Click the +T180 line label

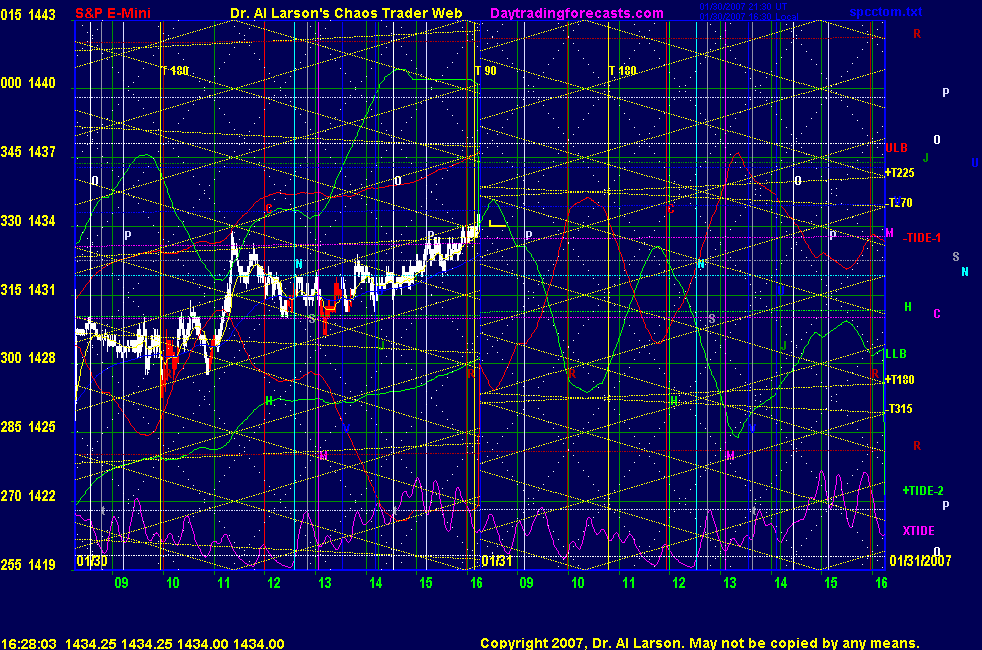(899, 379)
